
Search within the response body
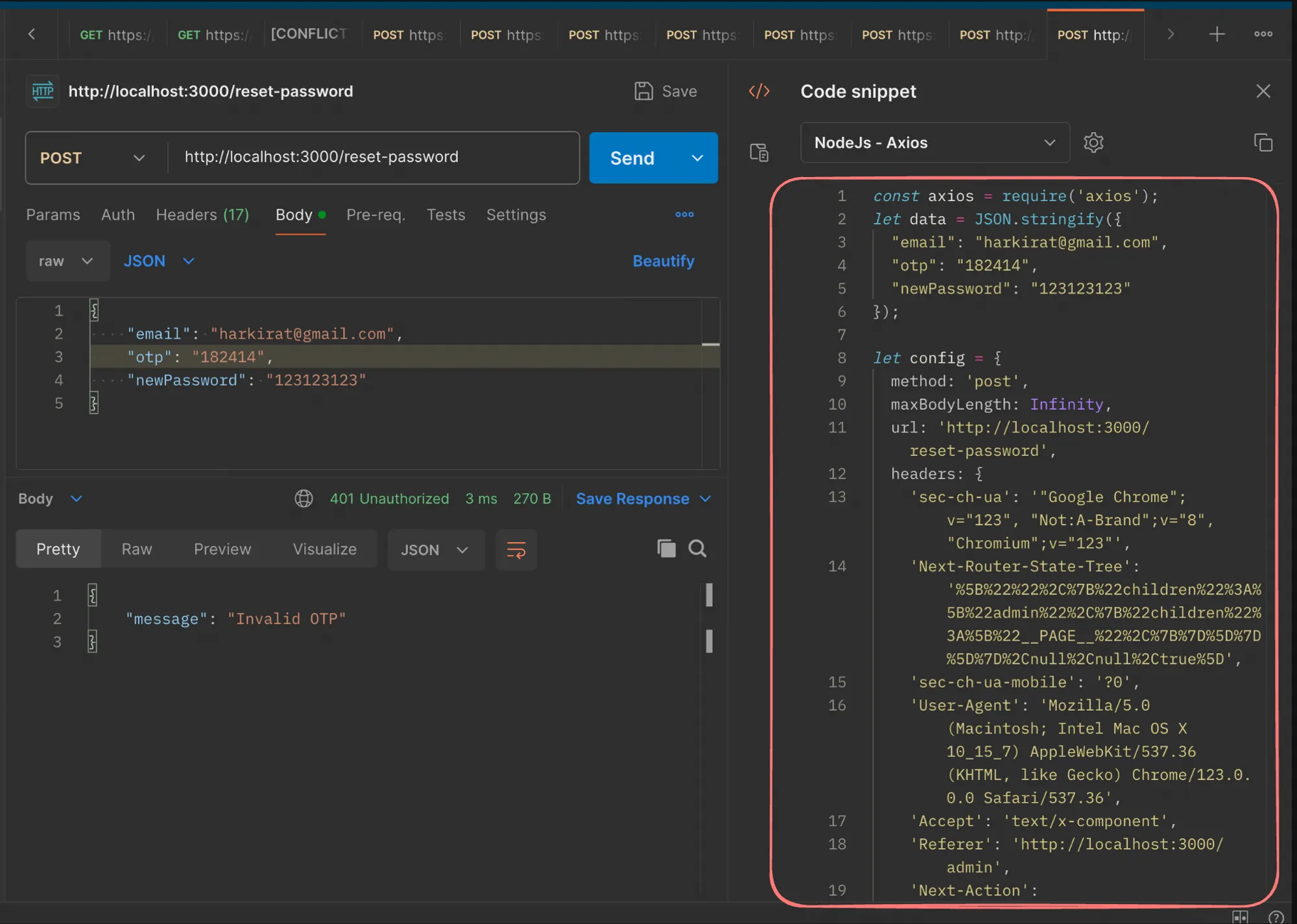coord(698,549)
